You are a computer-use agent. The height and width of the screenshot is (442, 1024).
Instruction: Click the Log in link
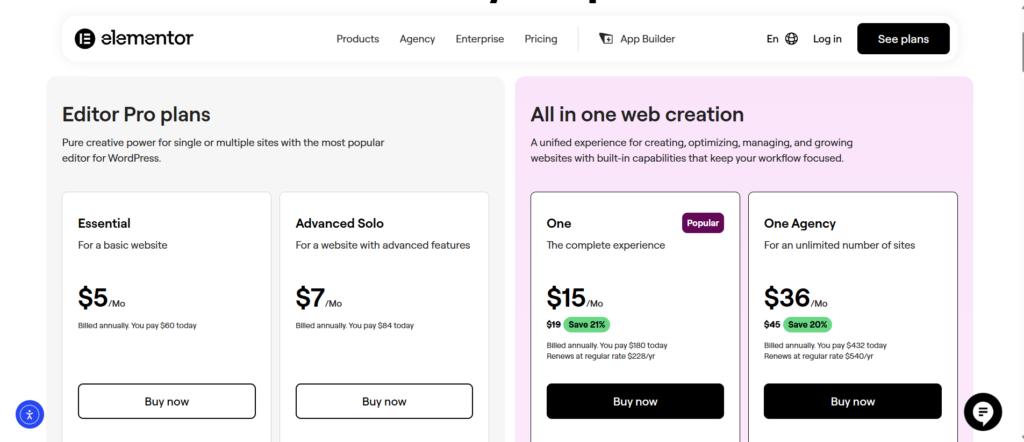click(827, 39)
